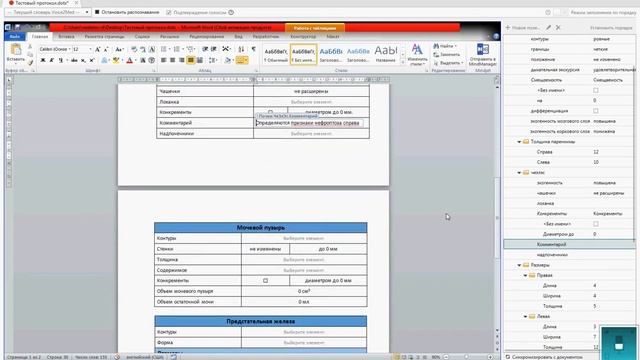Open the Вставка ribbon tab
The width and height of the screenshot is (640, 360).
coord(66,36)
